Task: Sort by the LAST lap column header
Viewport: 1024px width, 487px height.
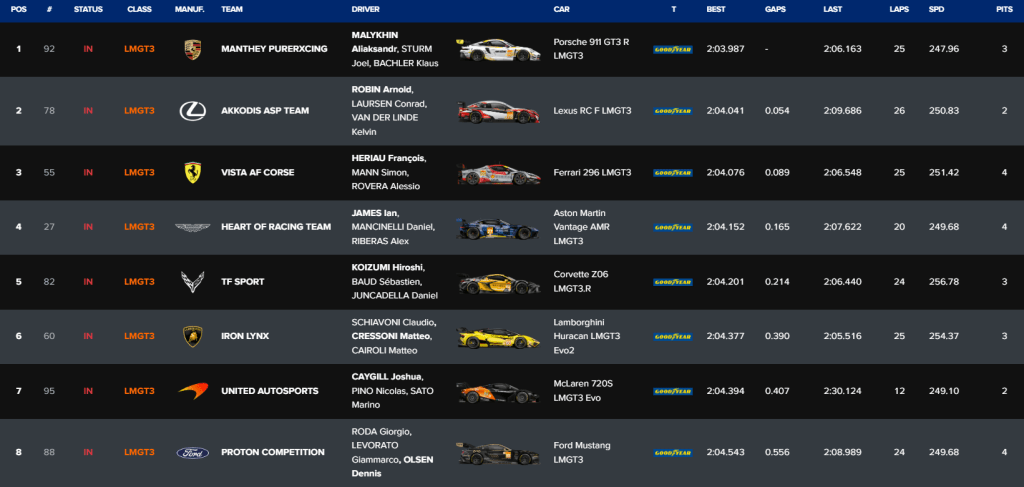Action: point(833,10)
